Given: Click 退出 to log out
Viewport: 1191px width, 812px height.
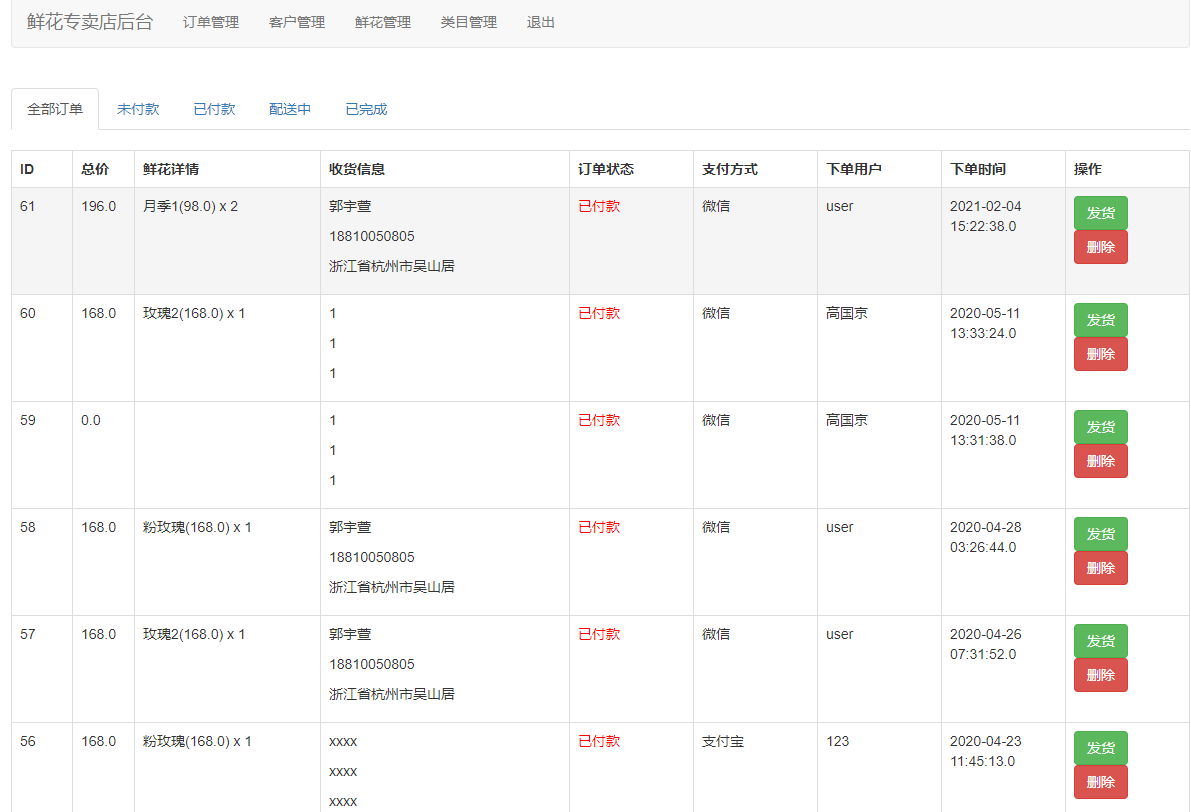Looking at the screenshot, I should pyautogui.click(x=540, y=22).
